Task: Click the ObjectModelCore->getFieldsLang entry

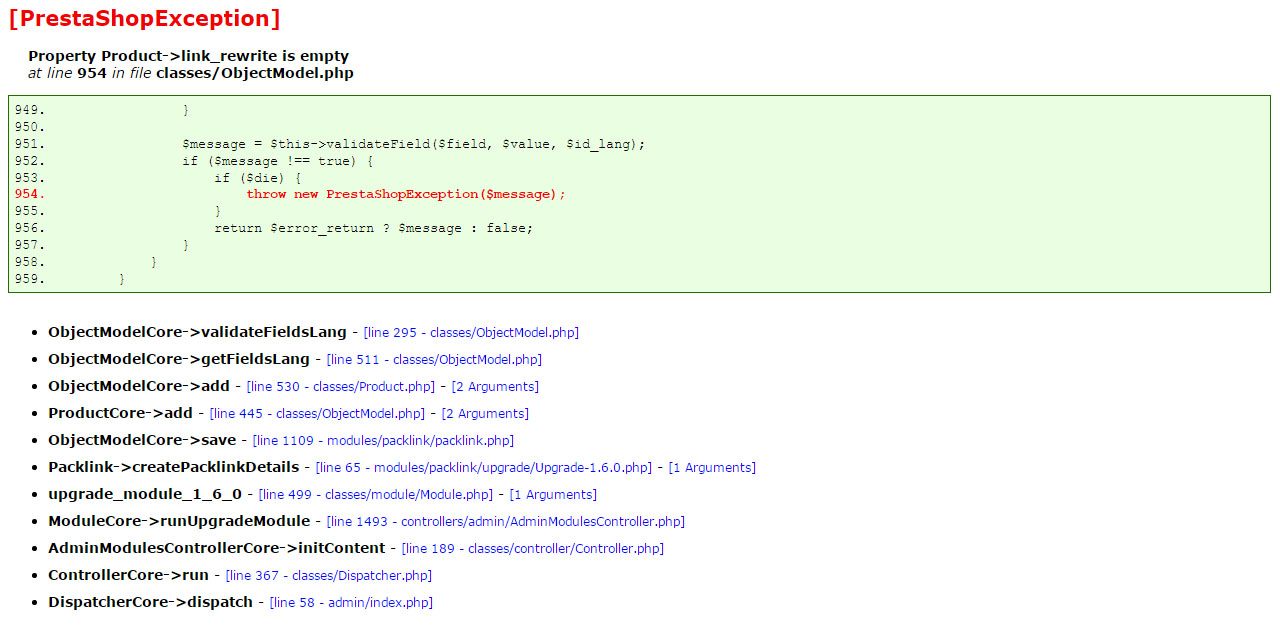Action: 179,359
